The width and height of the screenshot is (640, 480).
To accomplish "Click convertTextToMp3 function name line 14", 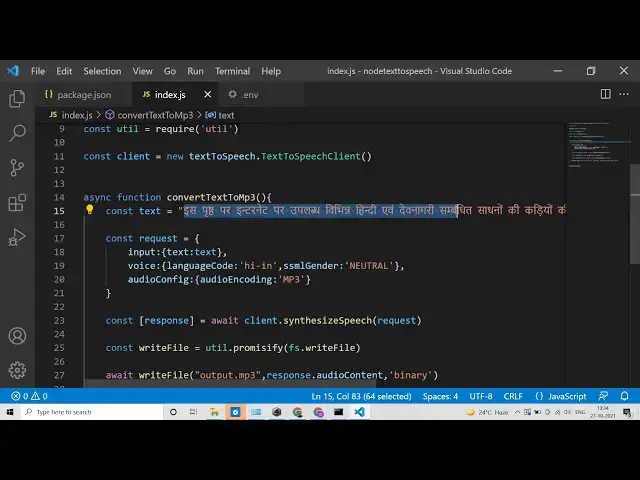I will 213,198.
